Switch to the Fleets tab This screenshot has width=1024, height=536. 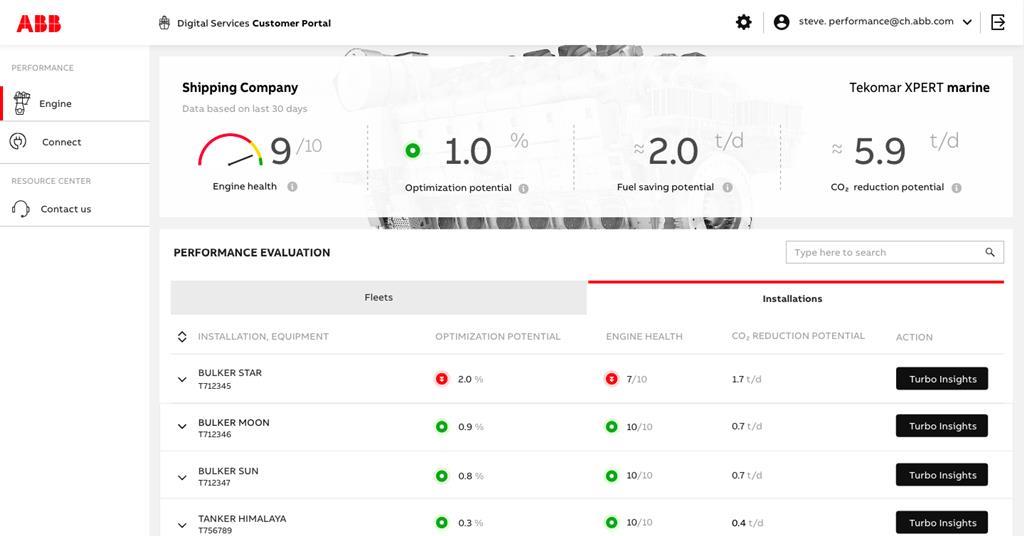click(379, 298)
